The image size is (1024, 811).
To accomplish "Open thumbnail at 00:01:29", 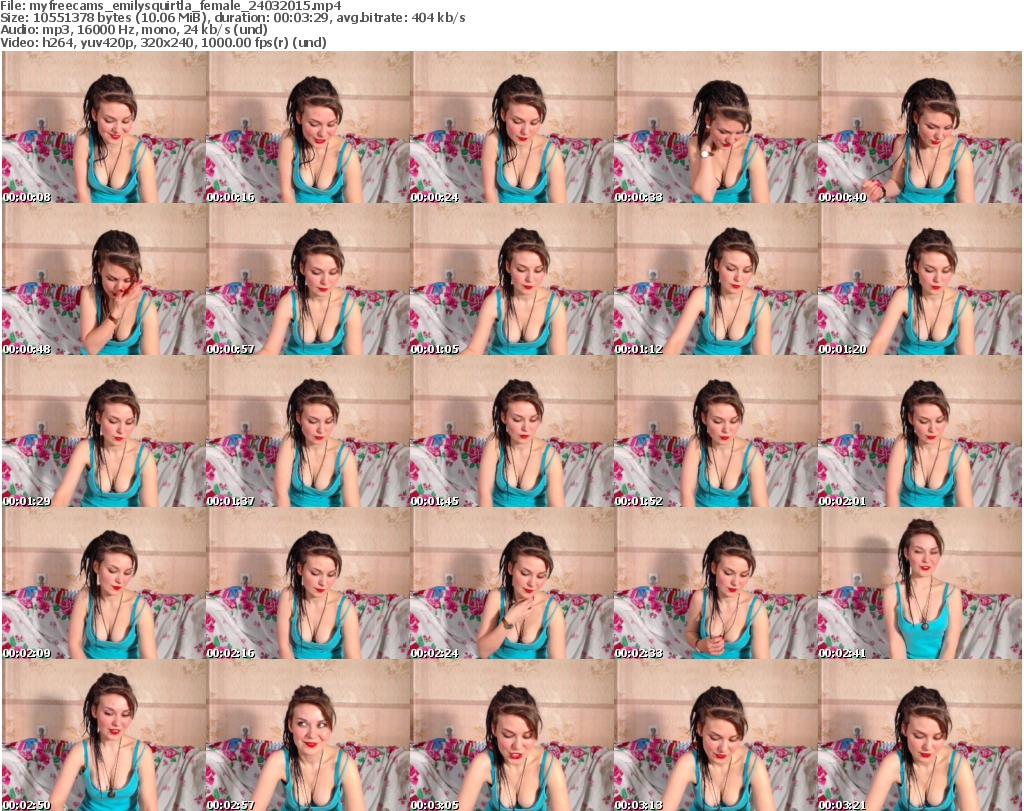I will point(104,432).
